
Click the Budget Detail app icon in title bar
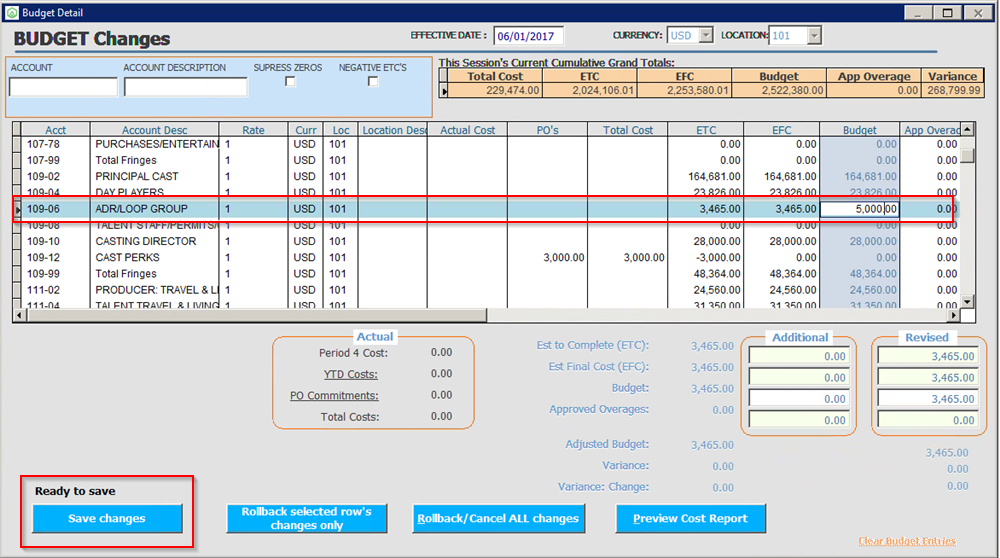click(x=11, y=12)
